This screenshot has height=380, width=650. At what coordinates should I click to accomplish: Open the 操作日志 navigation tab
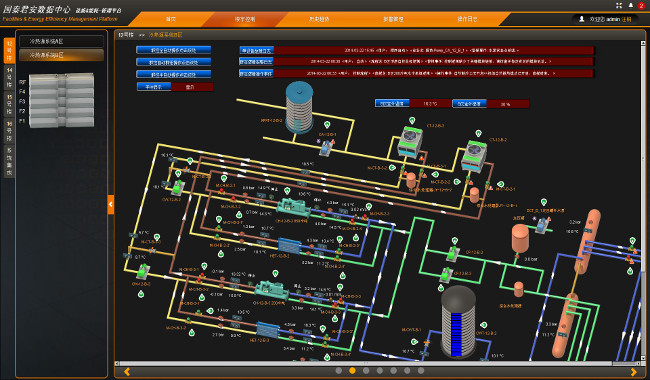(x=467, y=19)
